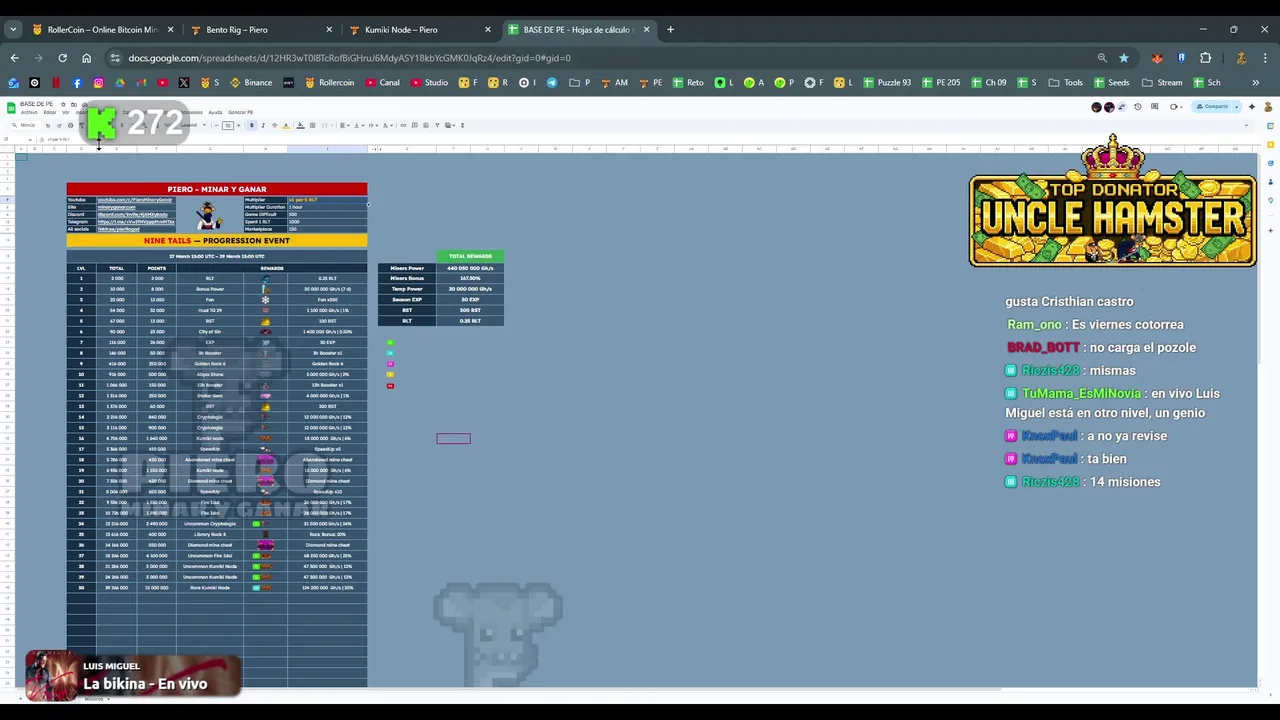
Task: Open the borders tool
Action: [x=312, y=125]
